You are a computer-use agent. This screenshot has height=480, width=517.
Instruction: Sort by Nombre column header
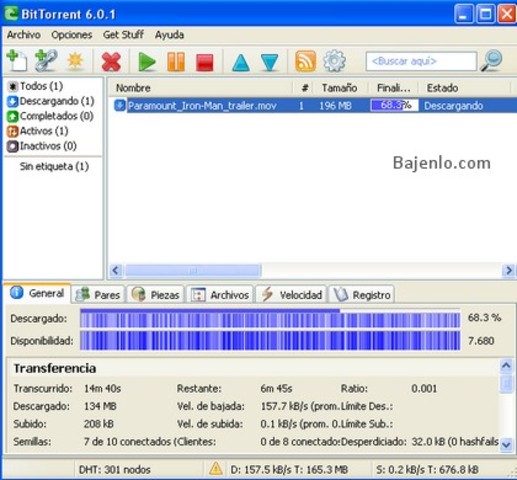[200, 88]
